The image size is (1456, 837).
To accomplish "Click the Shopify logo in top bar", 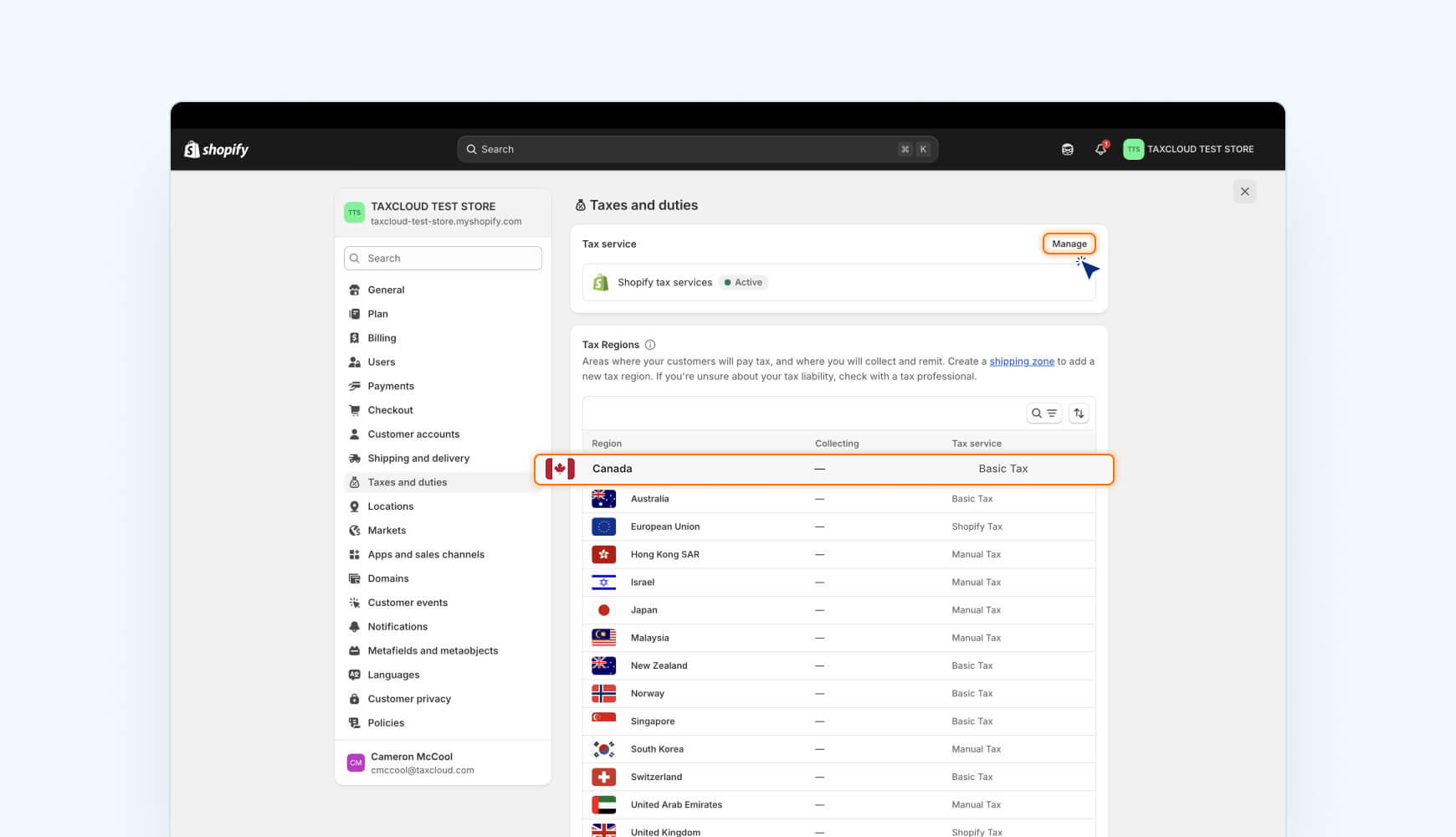I will pyautogui.click(x=215, y=149).
